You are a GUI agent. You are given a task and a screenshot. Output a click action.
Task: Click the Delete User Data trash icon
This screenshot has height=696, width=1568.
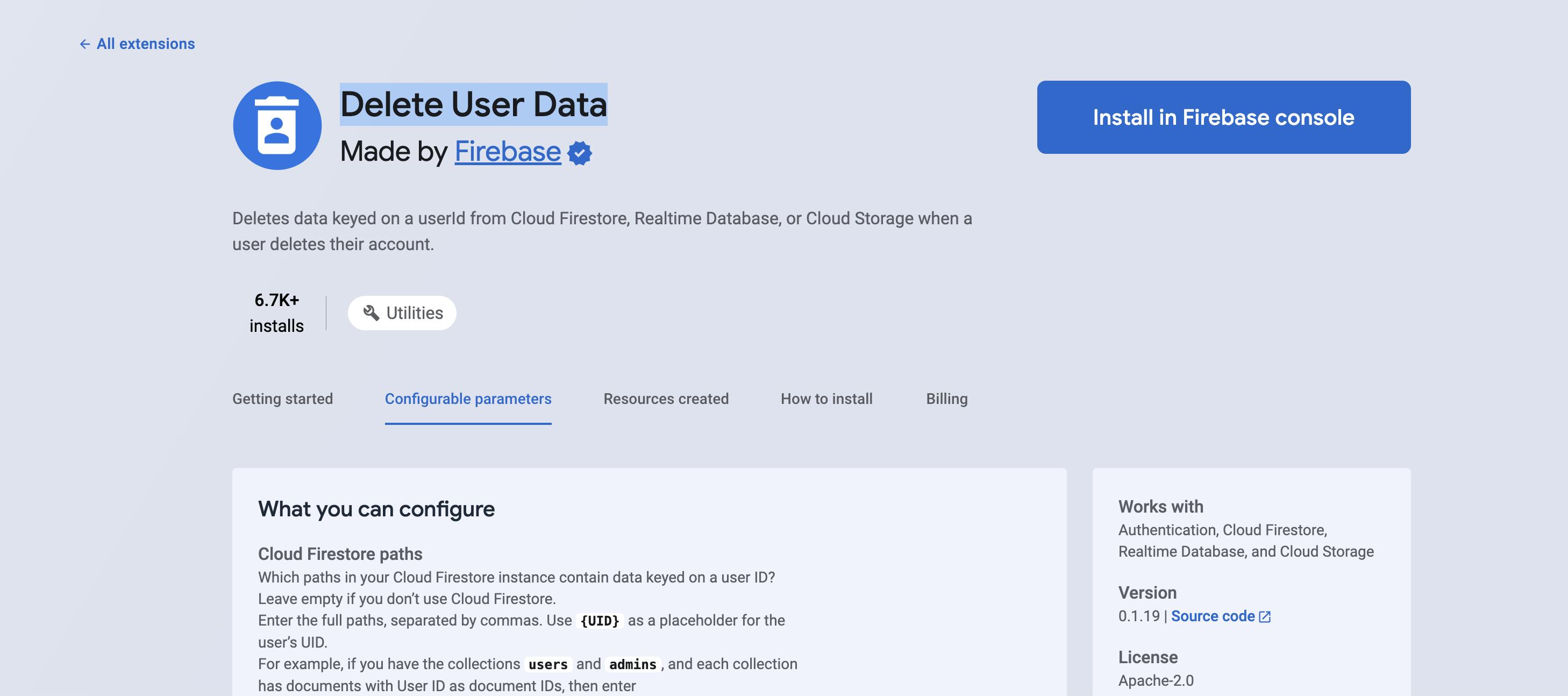(x=277, y=125)
